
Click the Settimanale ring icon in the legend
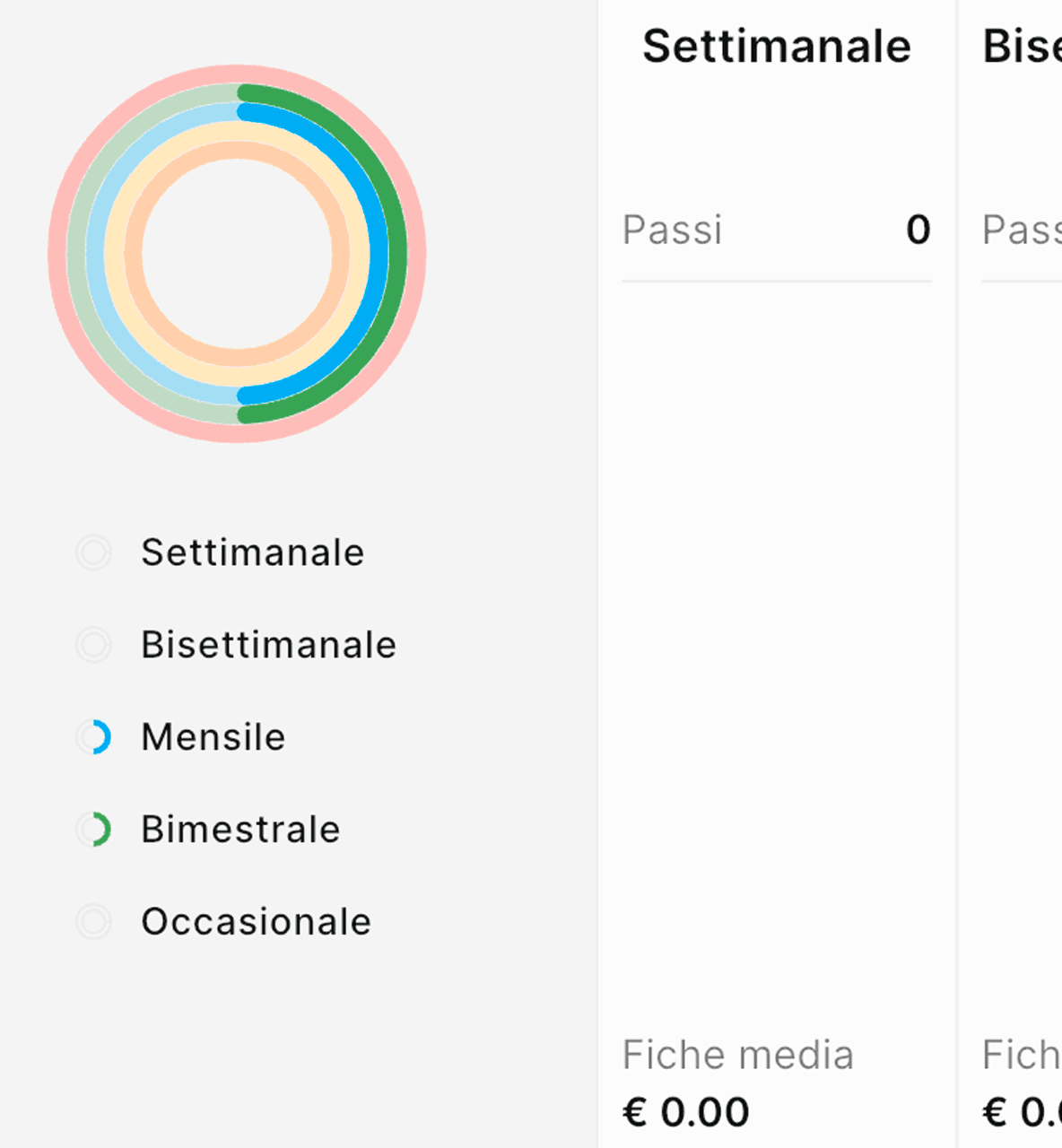pyautogui.click(x=94, y=552)
